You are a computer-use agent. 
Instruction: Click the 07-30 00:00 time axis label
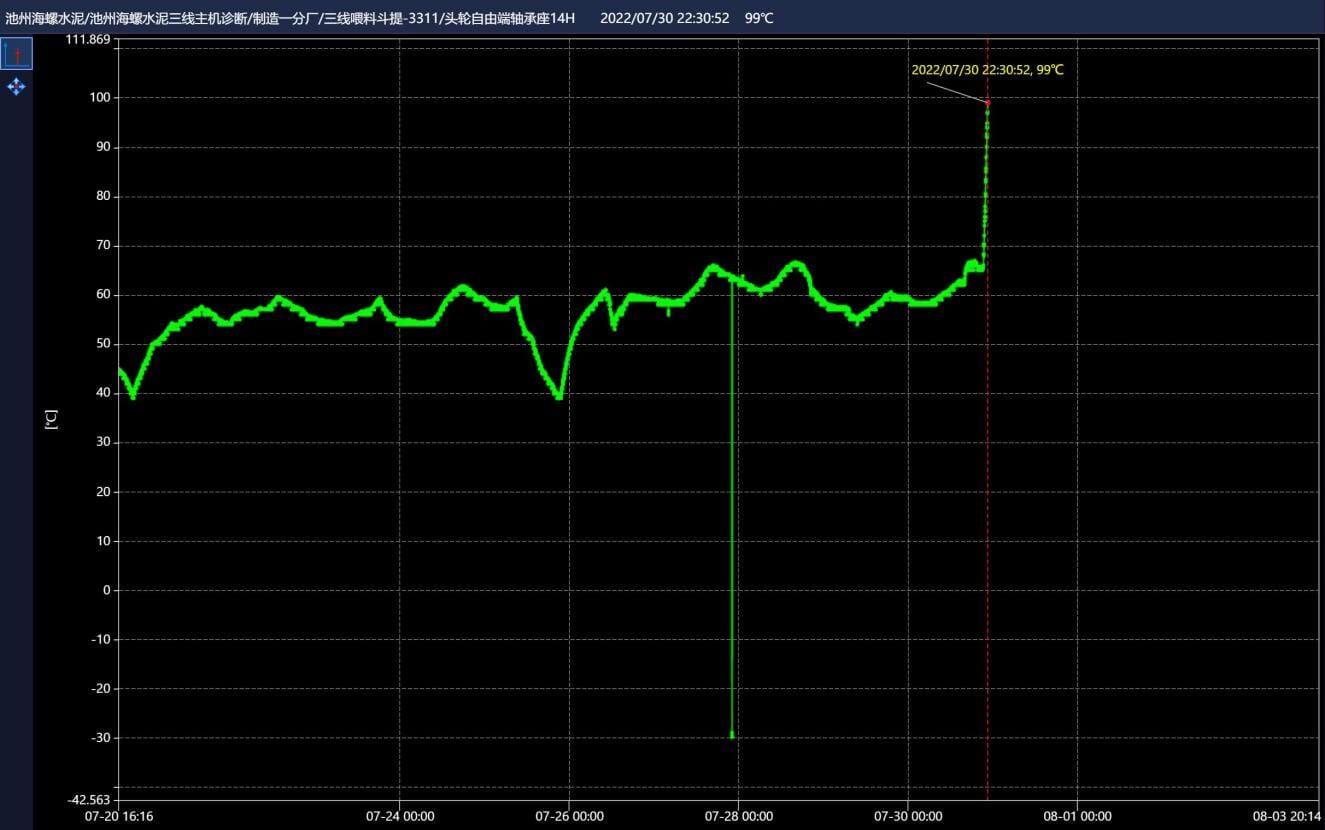click(908, 816)
